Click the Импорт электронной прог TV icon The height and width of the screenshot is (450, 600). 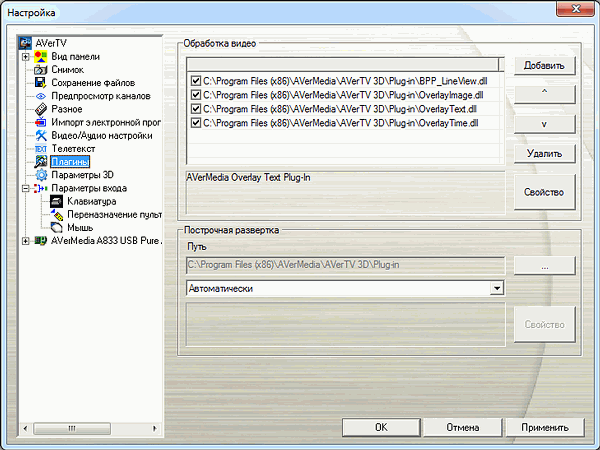click(x=41, y=122)
